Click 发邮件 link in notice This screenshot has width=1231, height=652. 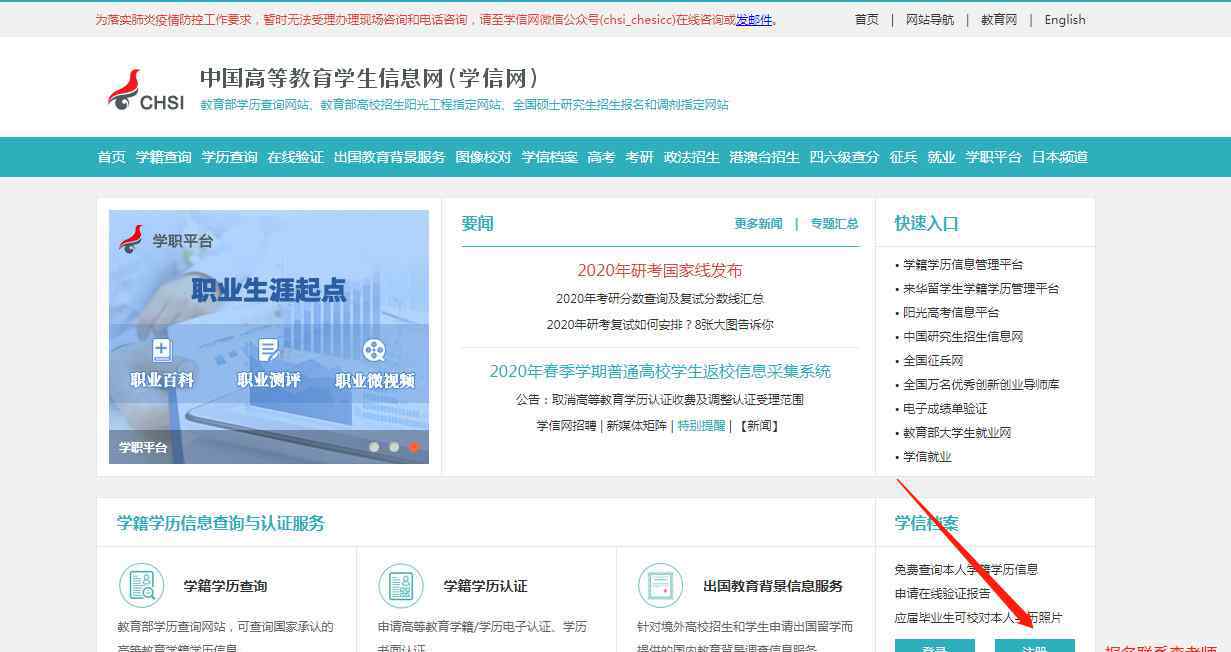click(754, 20)
